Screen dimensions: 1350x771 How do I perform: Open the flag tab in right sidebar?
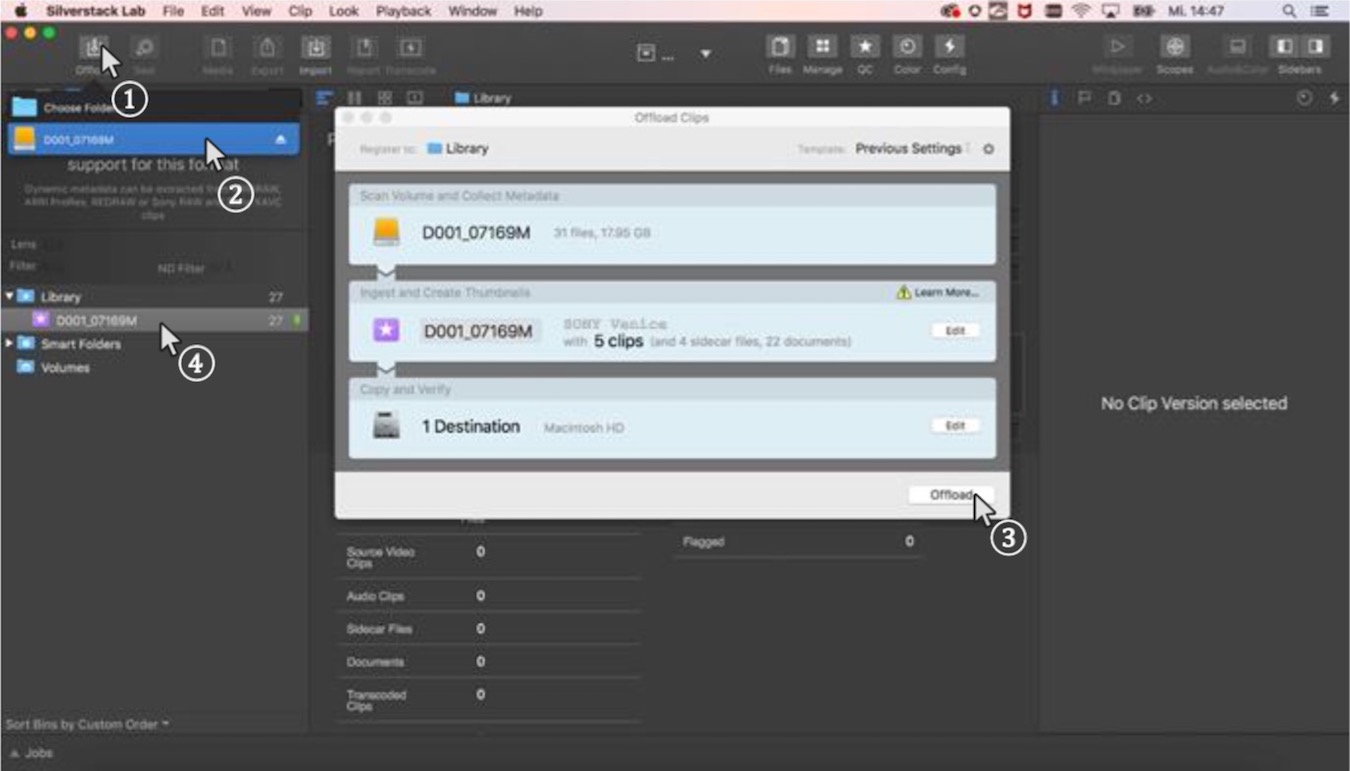(1084, 98)
